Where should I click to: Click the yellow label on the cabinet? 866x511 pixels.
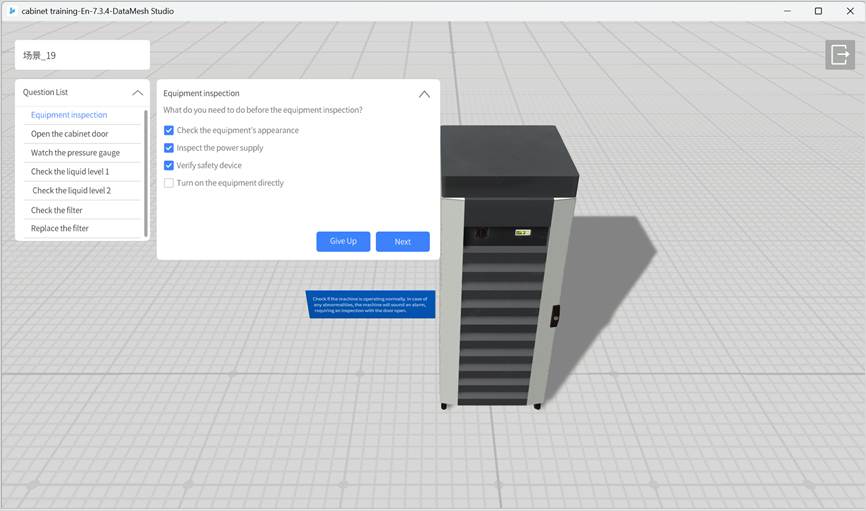point(522,232)
